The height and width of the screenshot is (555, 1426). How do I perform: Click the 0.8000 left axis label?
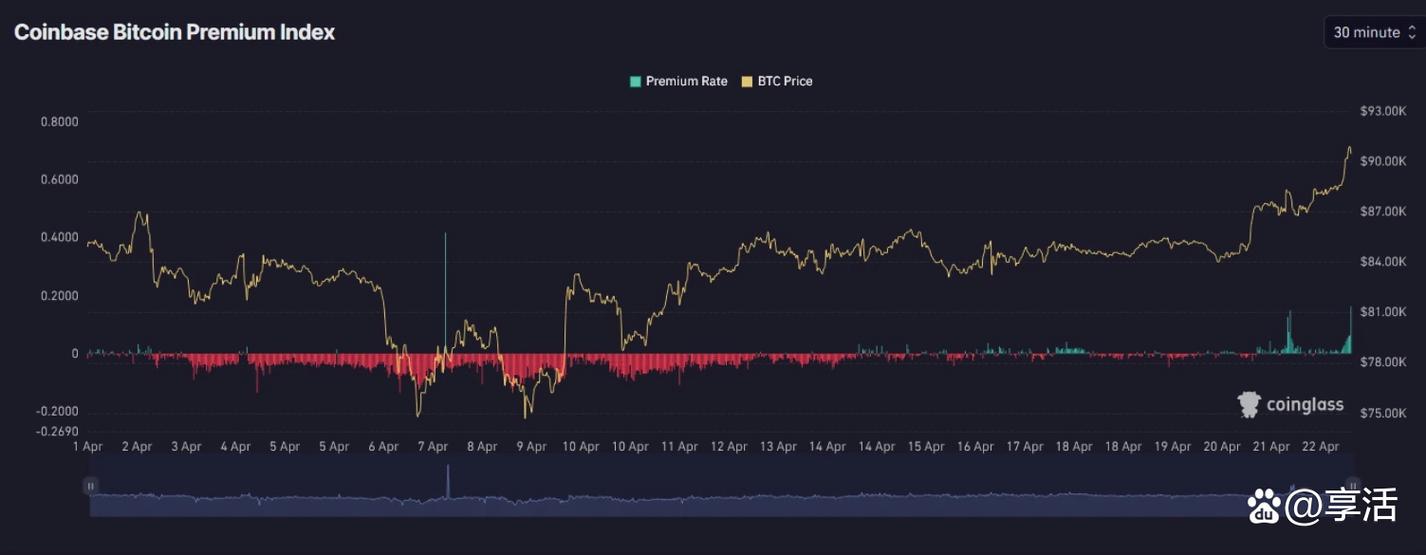[60, 122]
